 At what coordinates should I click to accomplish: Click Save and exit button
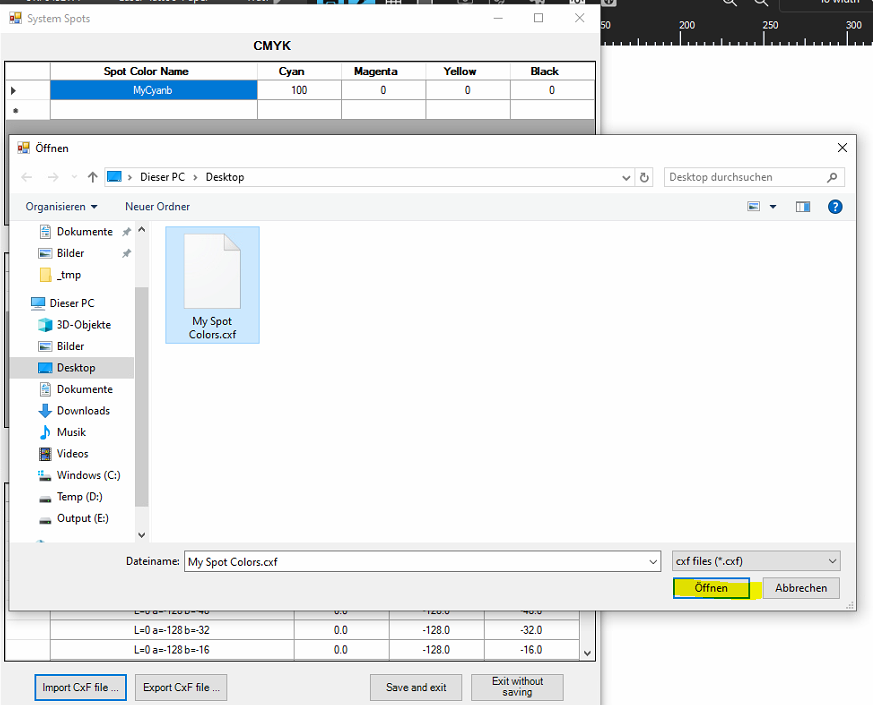416,688
